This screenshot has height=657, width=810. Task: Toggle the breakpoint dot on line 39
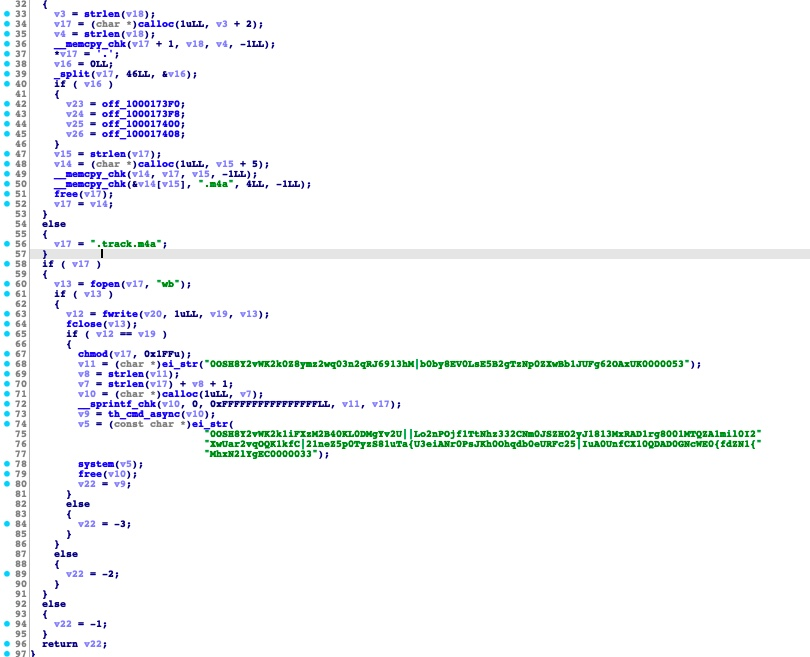click(x=7, y=74)
